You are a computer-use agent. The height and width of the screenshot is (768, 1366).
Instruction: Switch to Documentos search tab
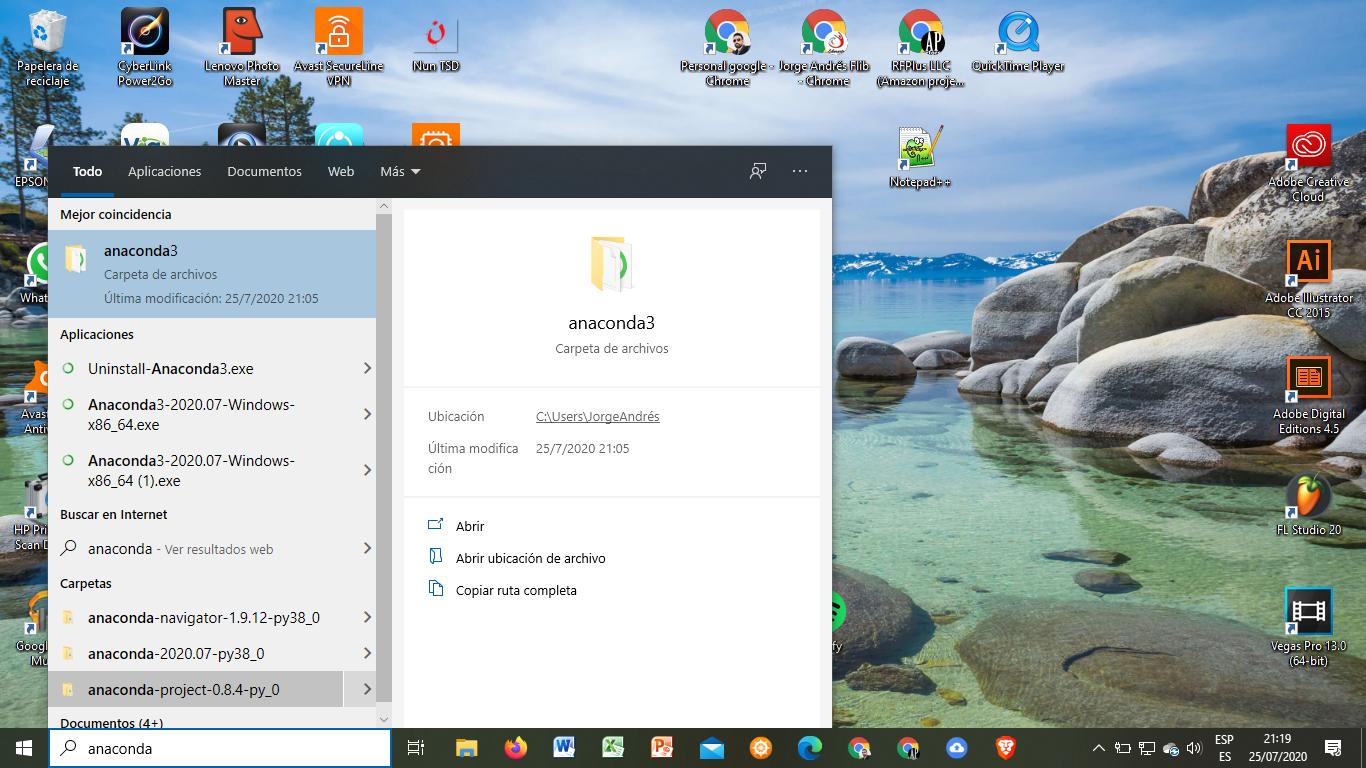coord(264,171)
